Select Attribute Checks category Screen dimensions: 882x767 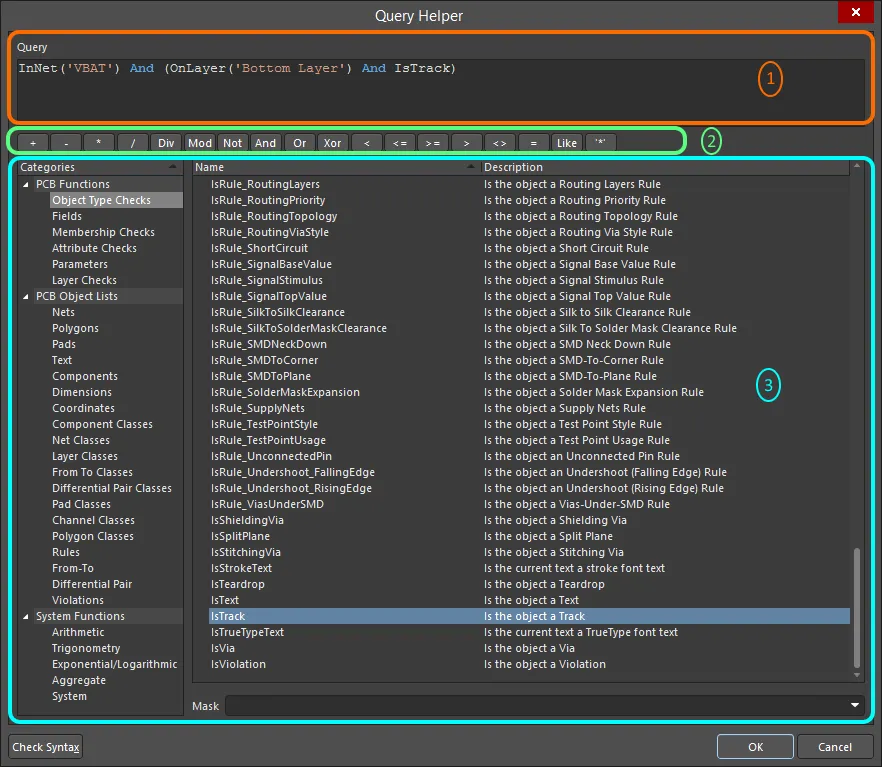pyautogui.click(x=94, y=248)
